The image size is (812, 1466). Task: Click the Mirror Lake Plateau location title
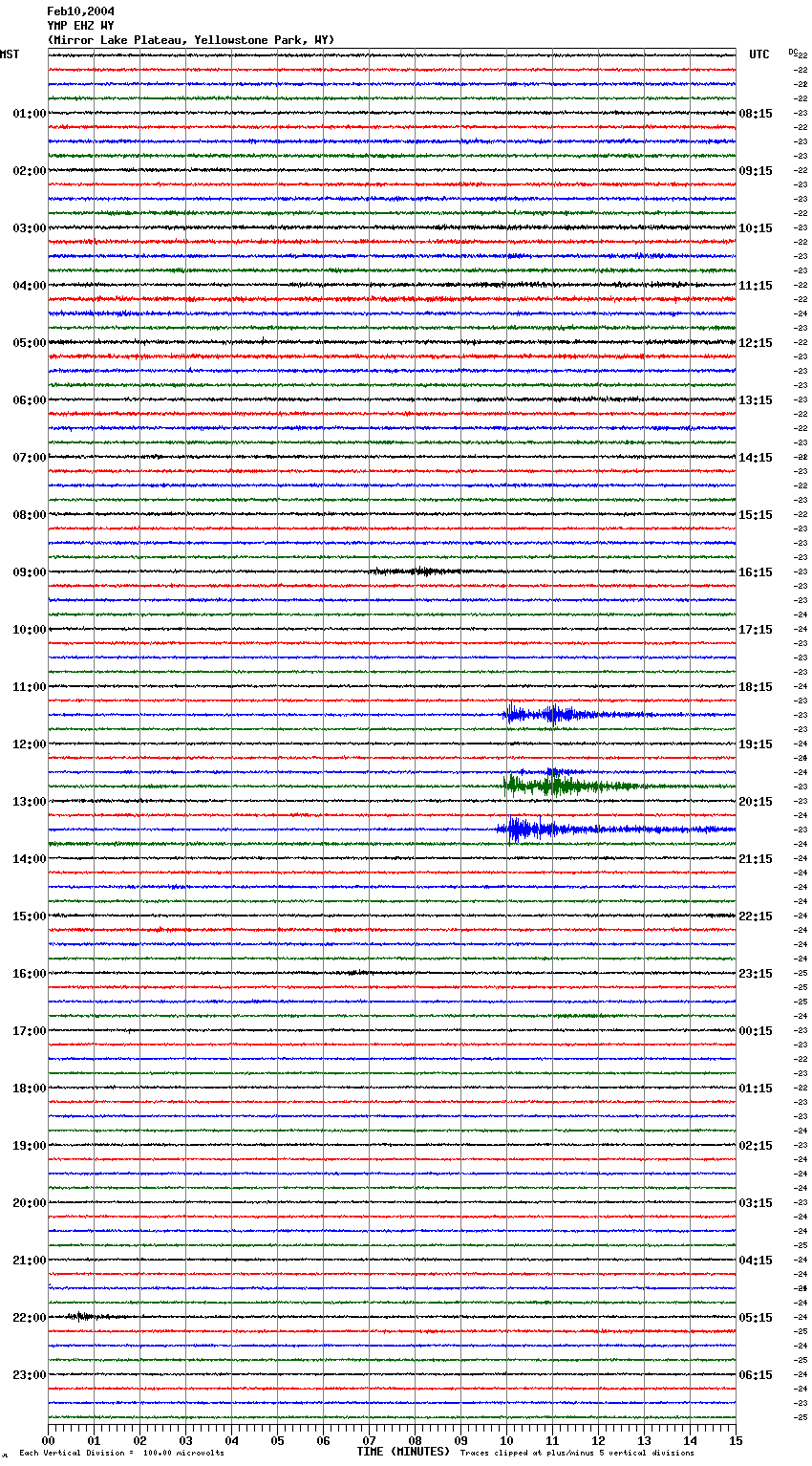point(191,40)
